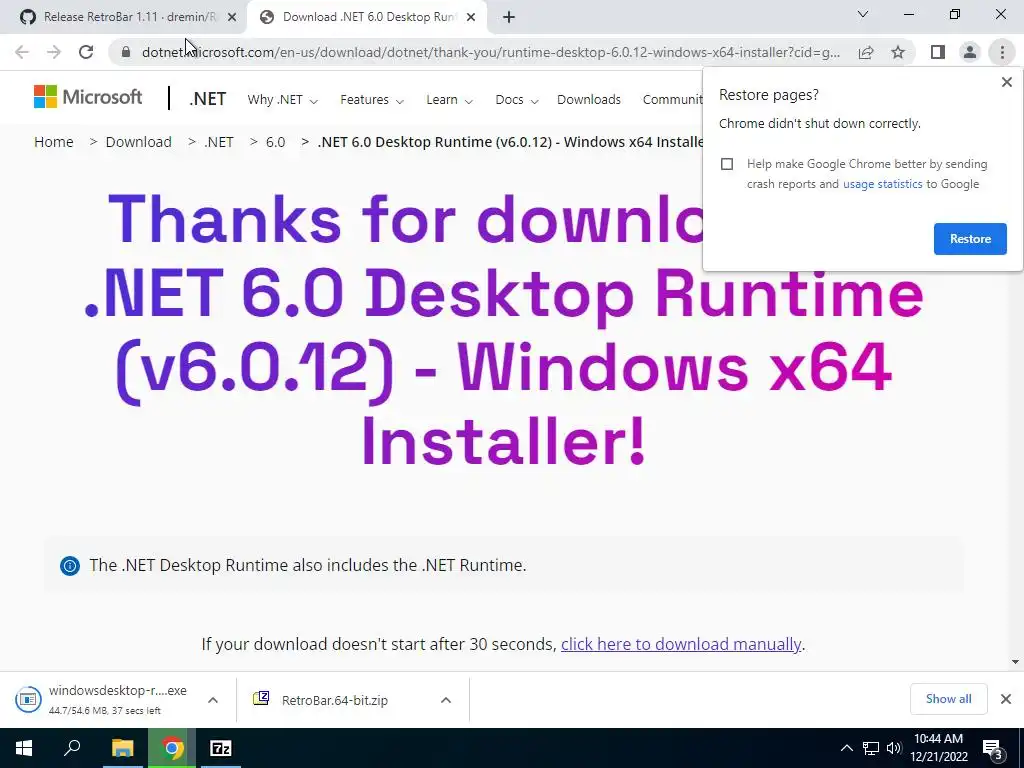The image size is (1024, 768).
Task: Close the downloads shelf
Action: (x=1006, y=699)
